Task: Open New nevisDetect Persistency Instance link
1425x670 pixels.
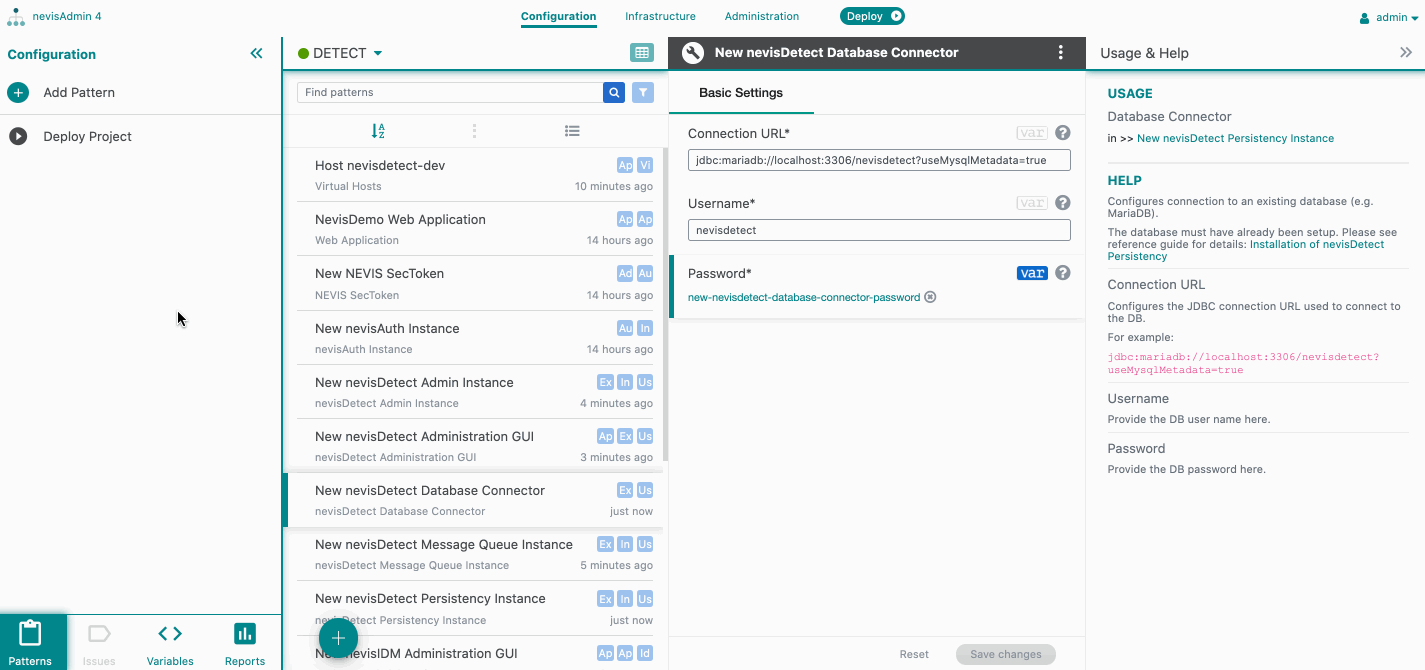Action: [1235, 138]
